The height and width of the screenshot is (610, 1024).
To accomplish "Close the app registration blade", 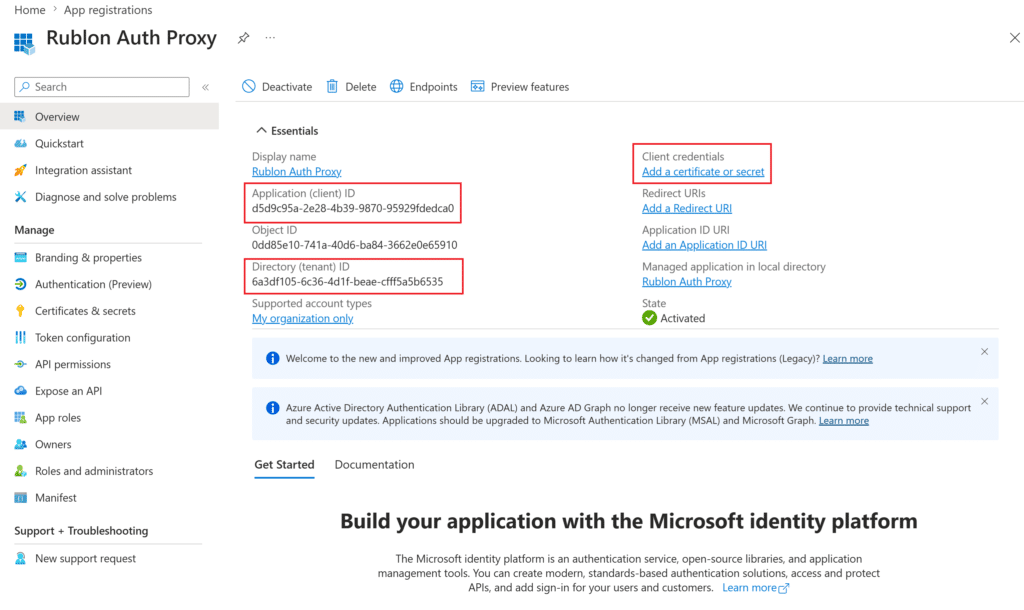I will point(1014,38).
